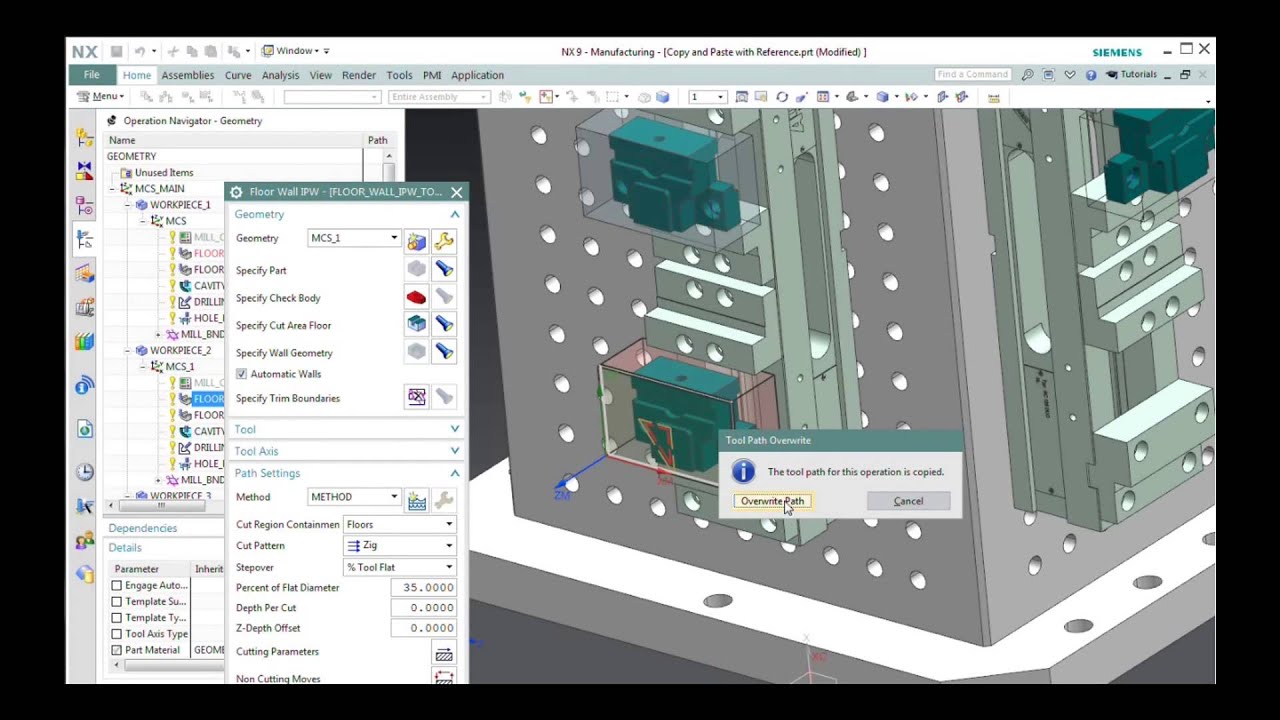Toggle the Automatic Walls checkbox
This screenshot has height=720, width=1280.
[x=241, y=374]
